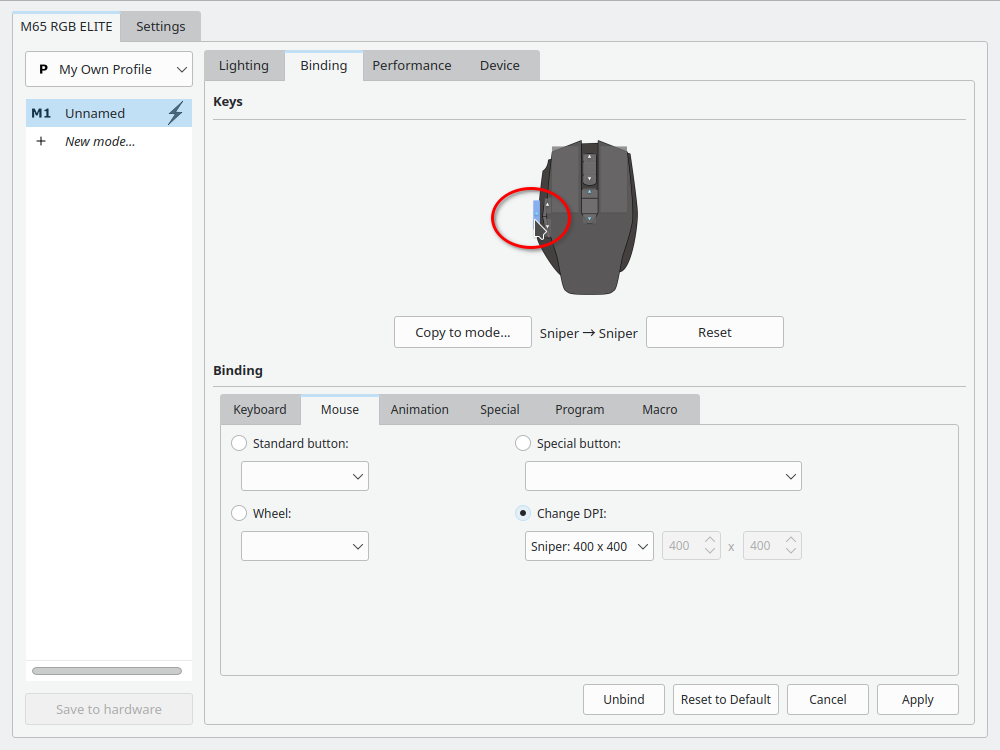Image resolution: width=1000 pixels, height=750 pixels.
Task: Select the middle button between the DPI arrows
Action: tap(589, 206)
